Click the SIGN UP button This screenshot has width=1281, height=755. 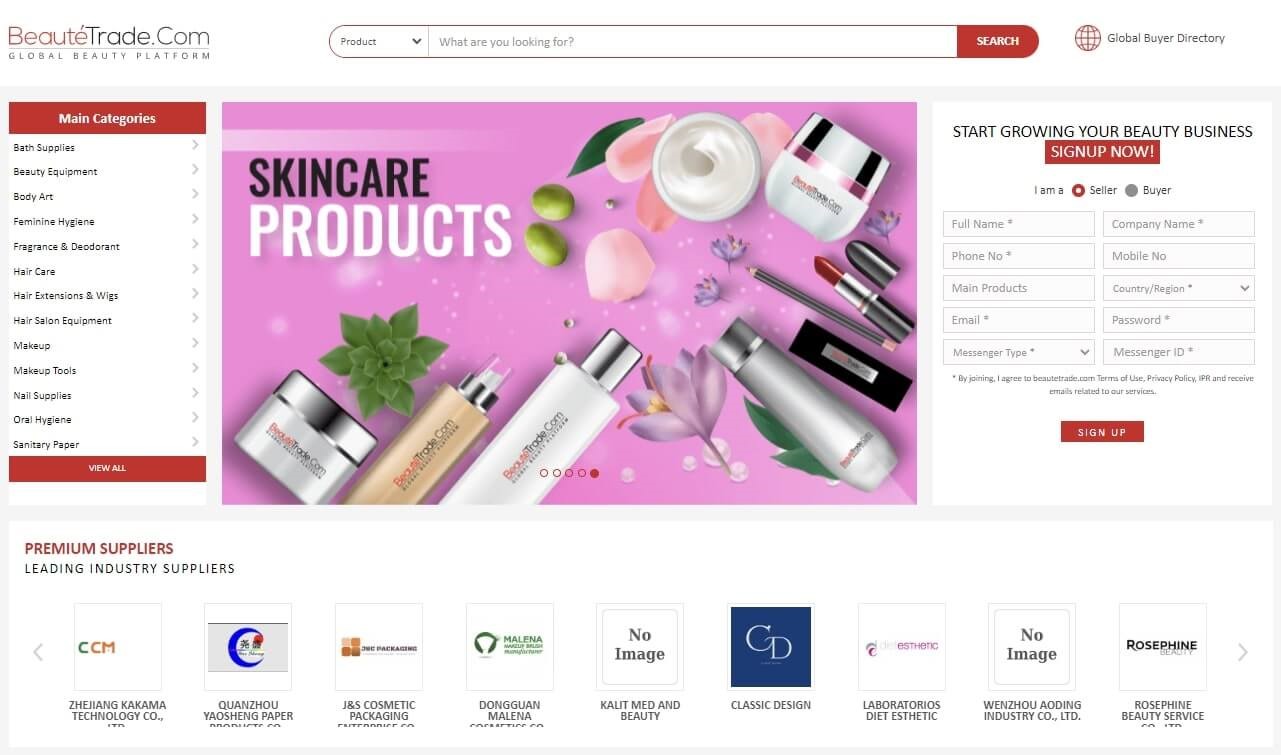[x=1102, y=432]
